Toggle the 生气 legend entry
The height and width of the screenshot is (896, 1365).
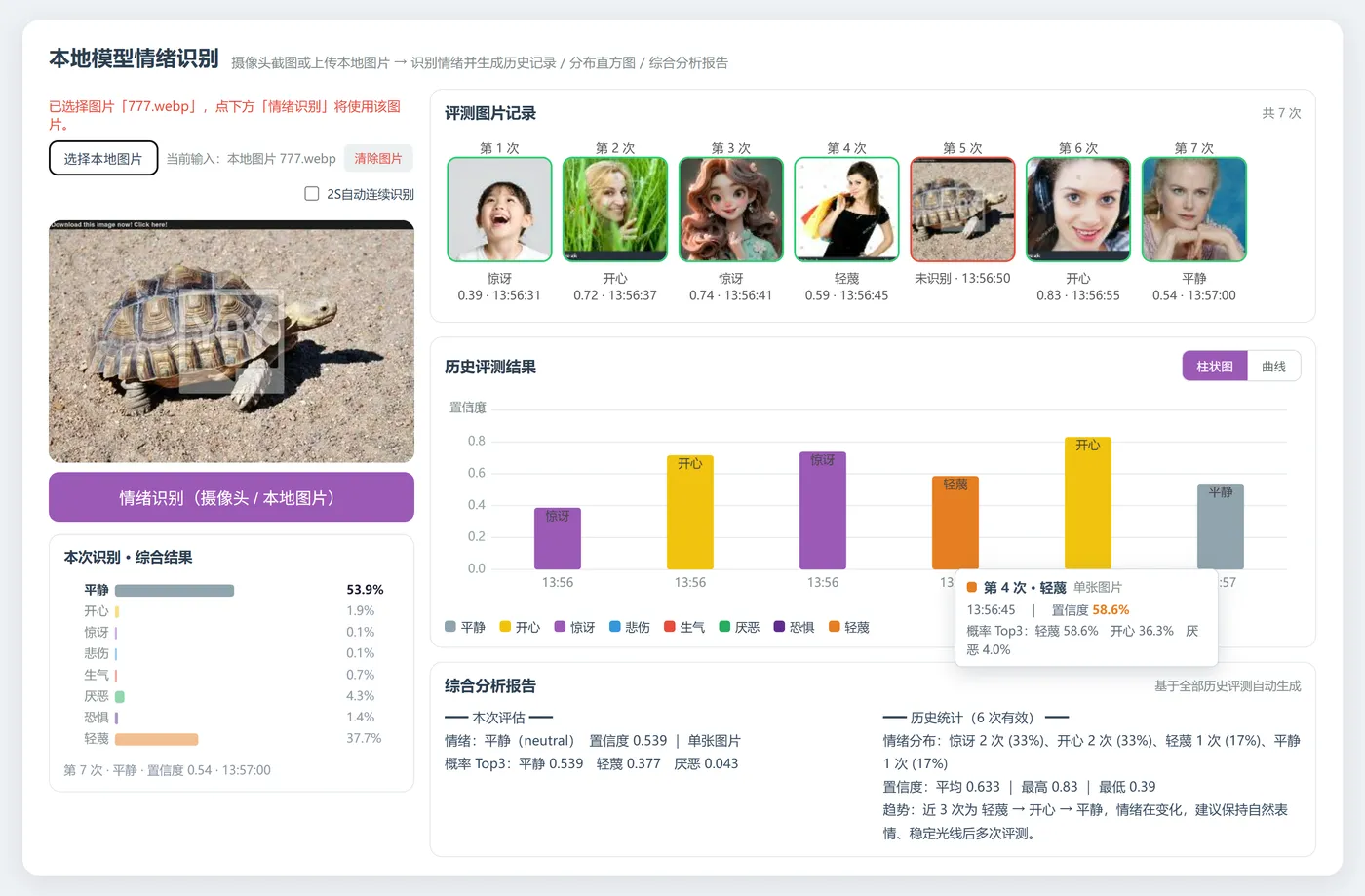(683, 627)
